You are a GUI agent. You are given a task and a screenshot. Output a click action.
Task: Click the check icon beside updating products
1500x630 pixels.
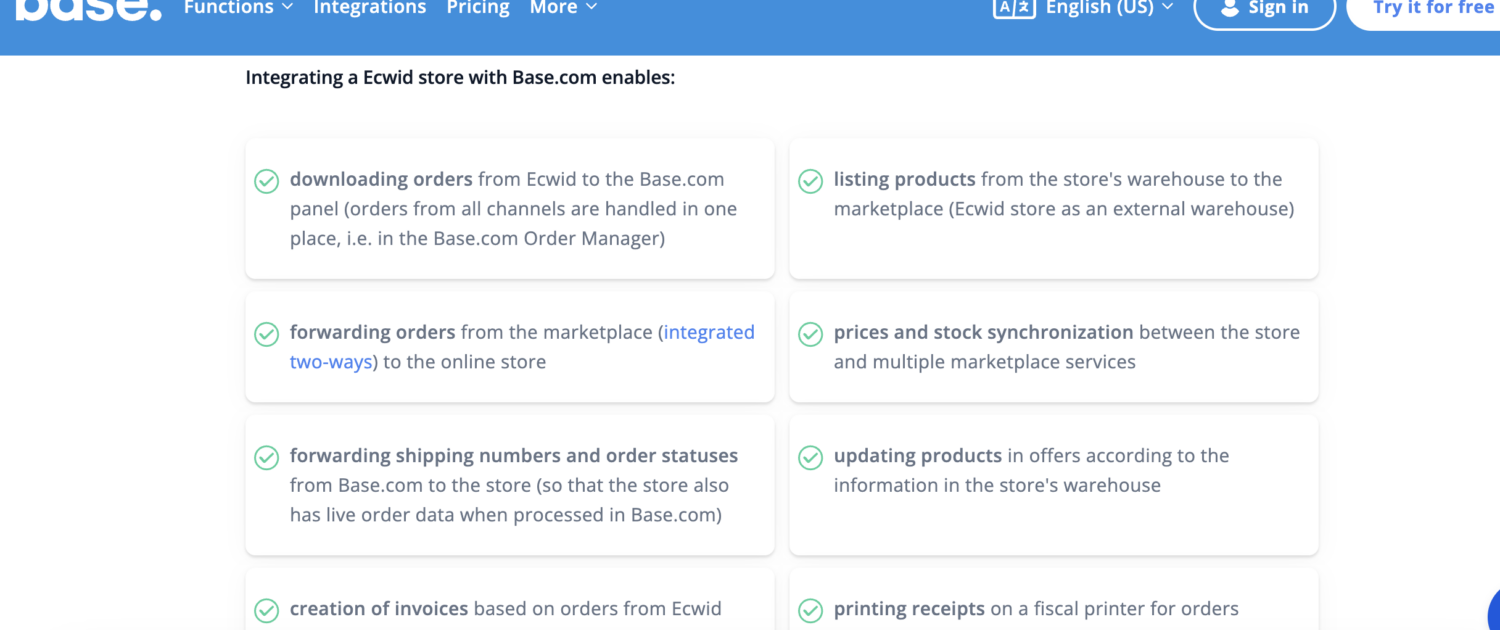tap(810, 457)
